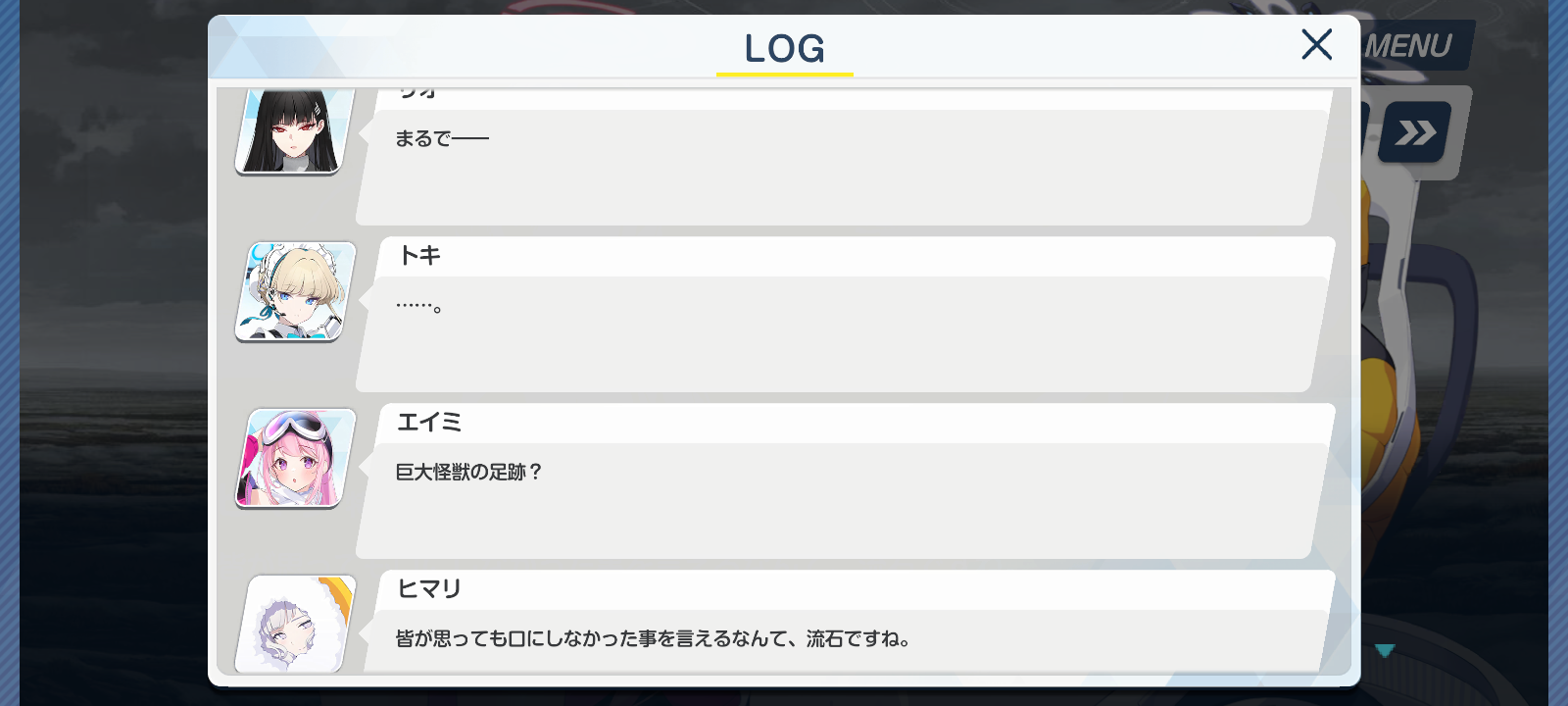Select the エイミ speaker name label

[429, 423]
